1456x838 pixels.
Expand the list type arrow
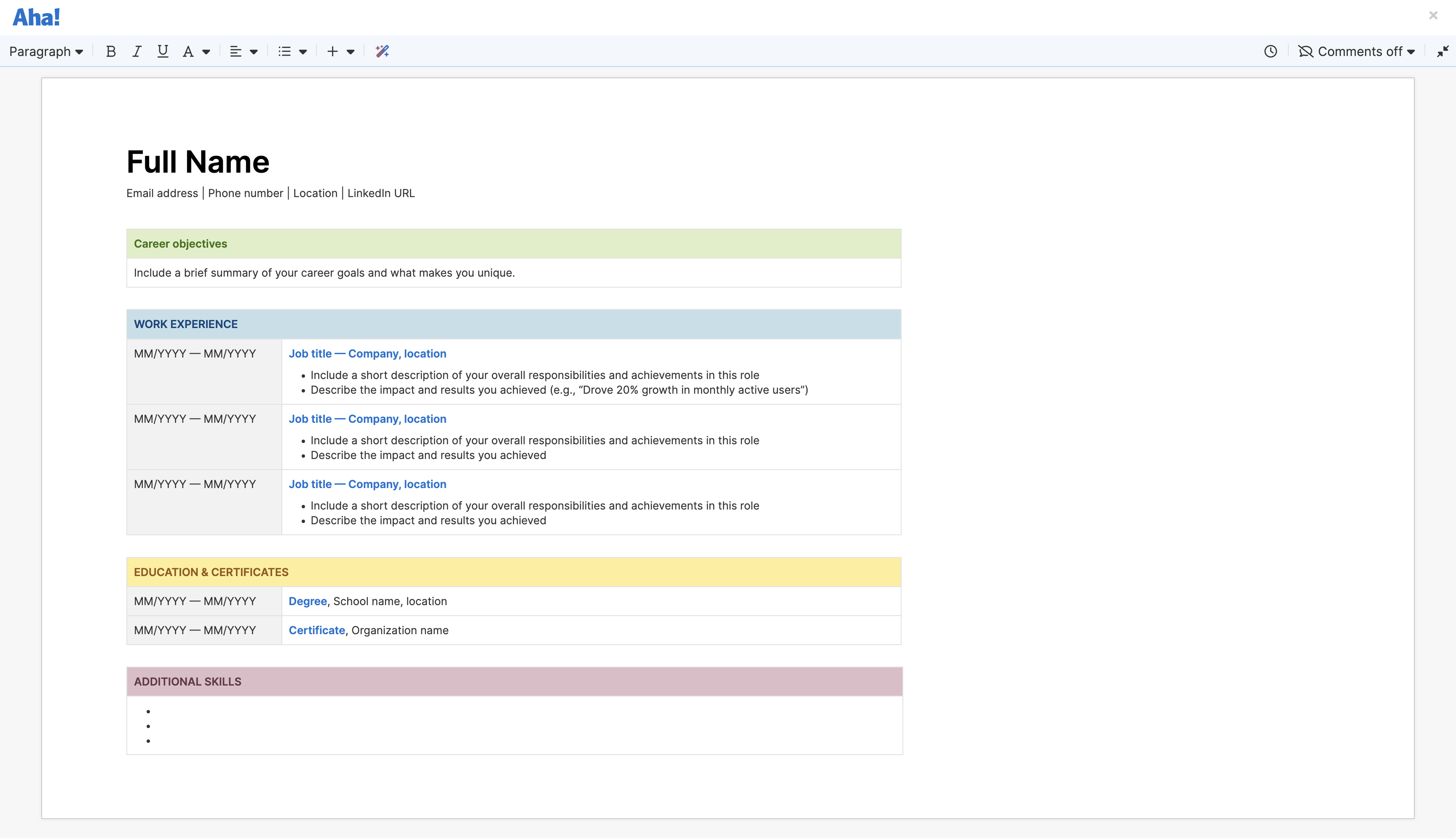303,52
